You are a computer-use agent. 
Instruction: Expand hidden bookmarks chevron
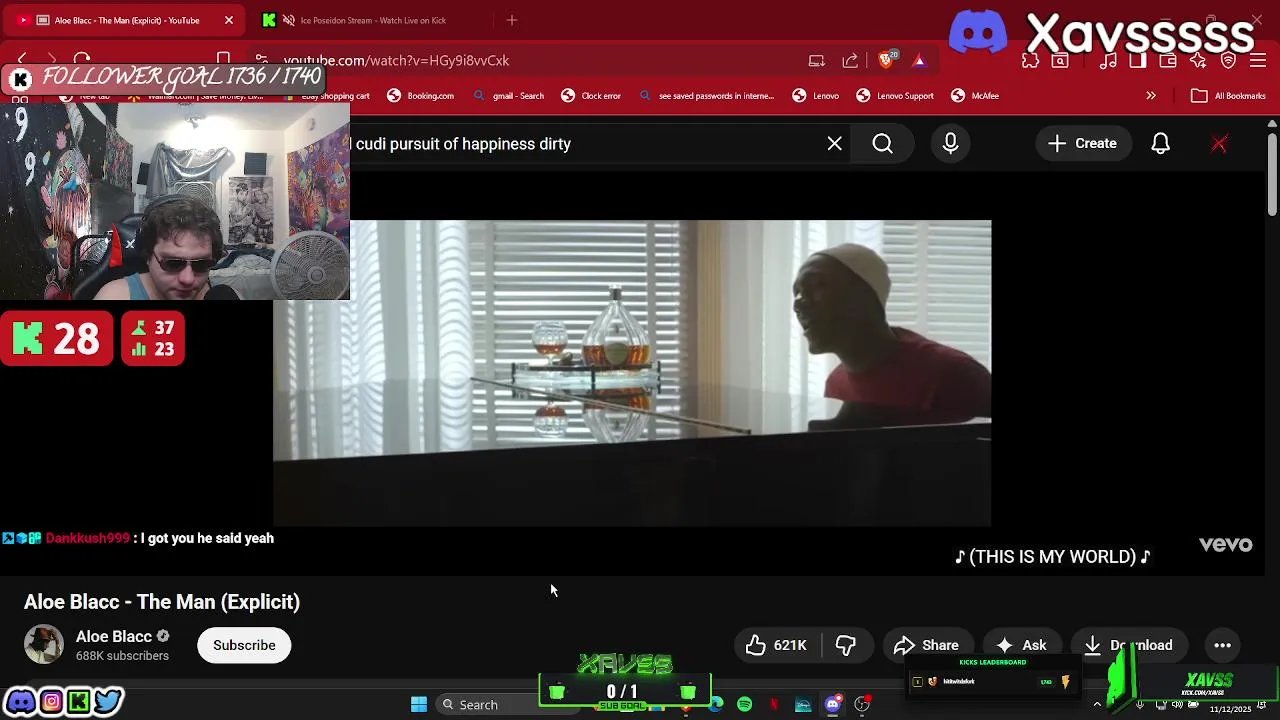pyautogui.click(x=1151, y=96)
